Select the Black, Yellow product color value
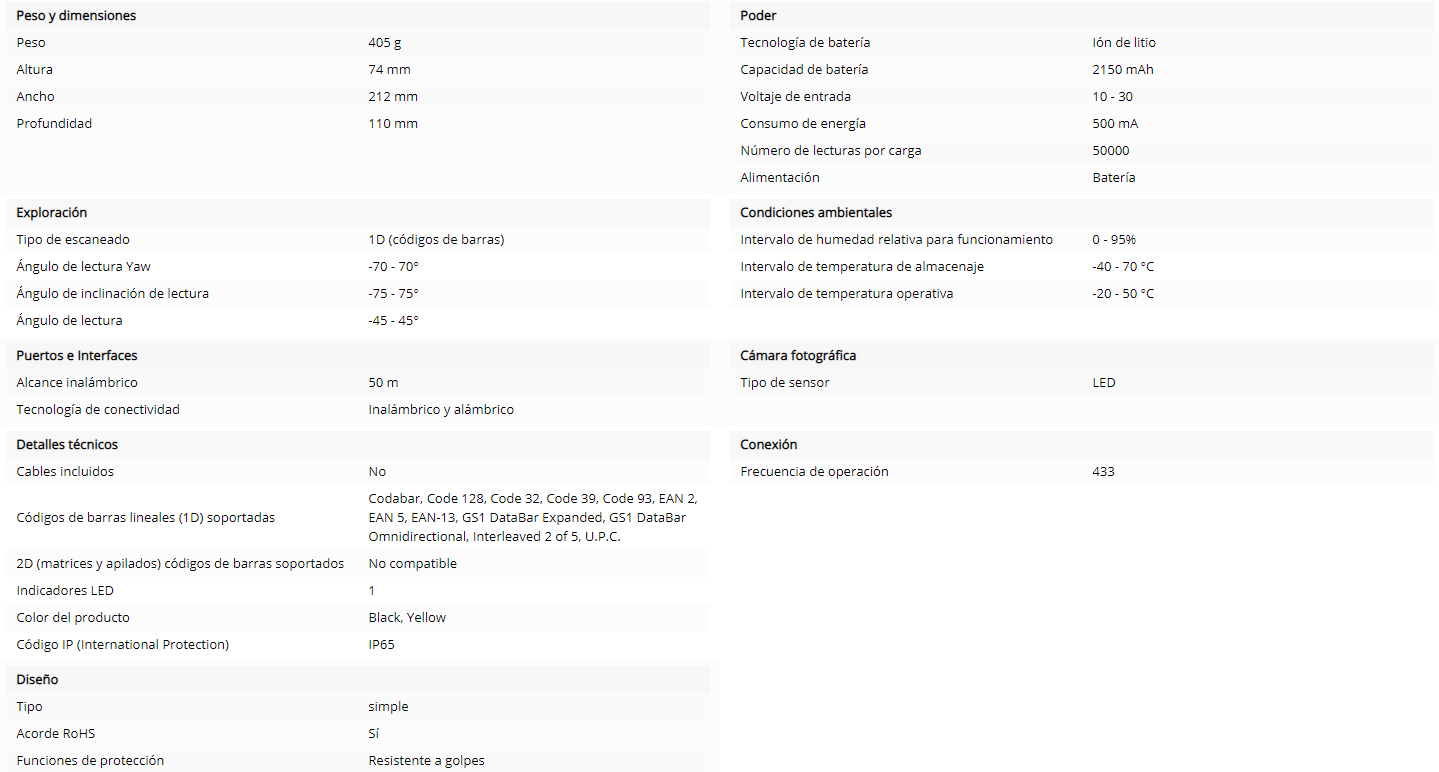The height and width of the screenshot is (772, 1439). click(407, 618)
